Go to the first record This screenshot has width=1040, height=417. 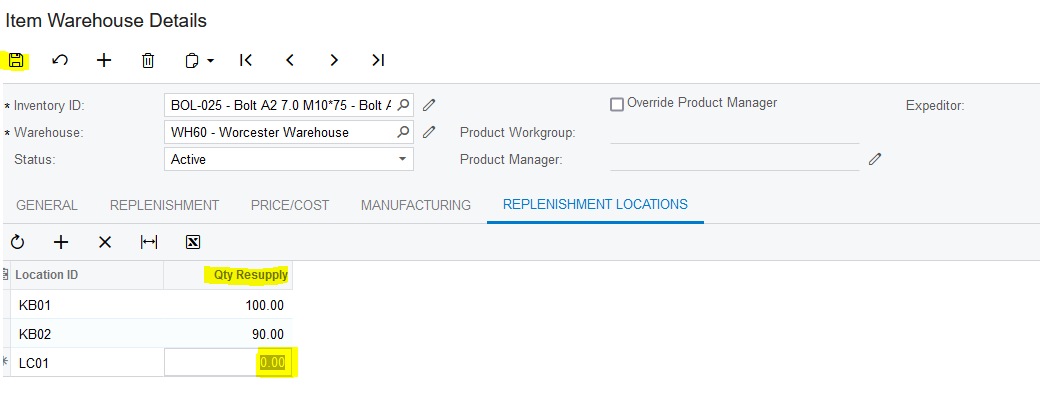point(246,60)
